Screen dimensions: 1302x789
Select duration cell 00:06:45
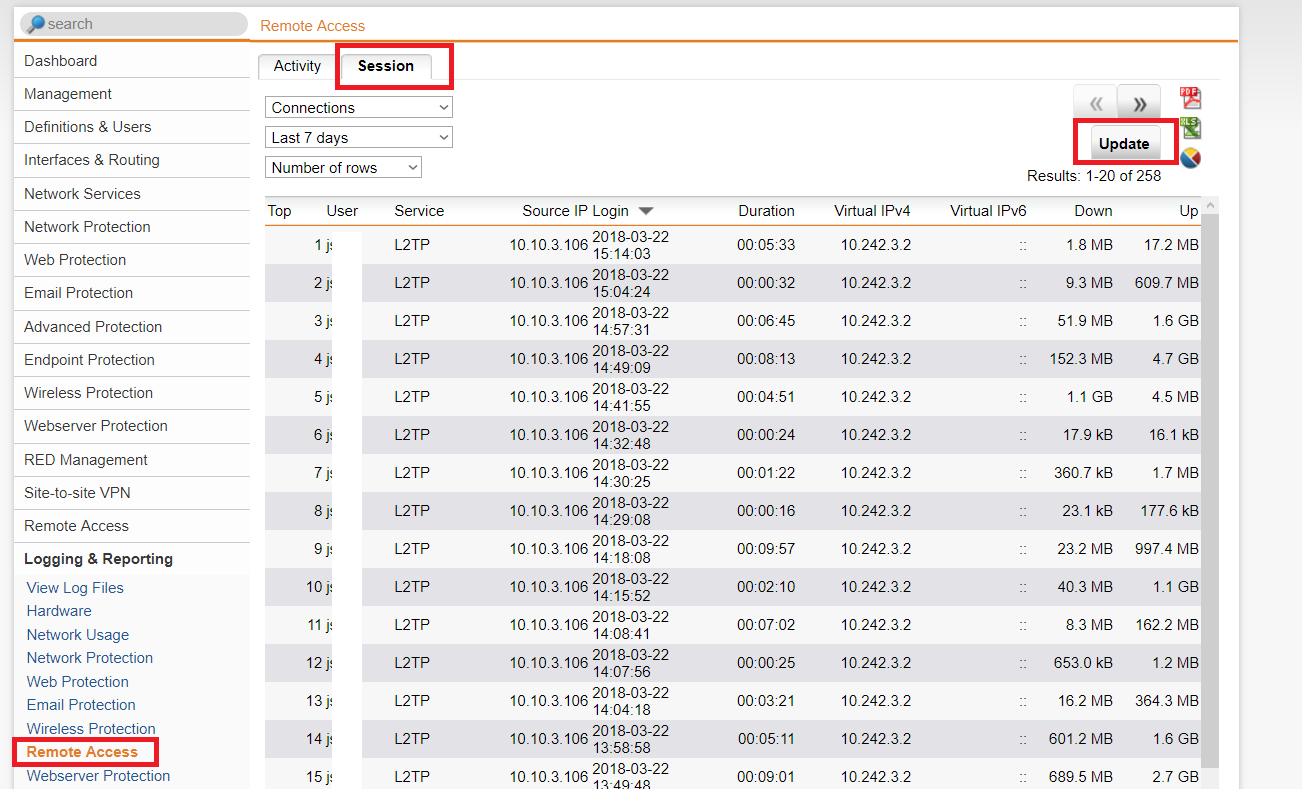766,321
